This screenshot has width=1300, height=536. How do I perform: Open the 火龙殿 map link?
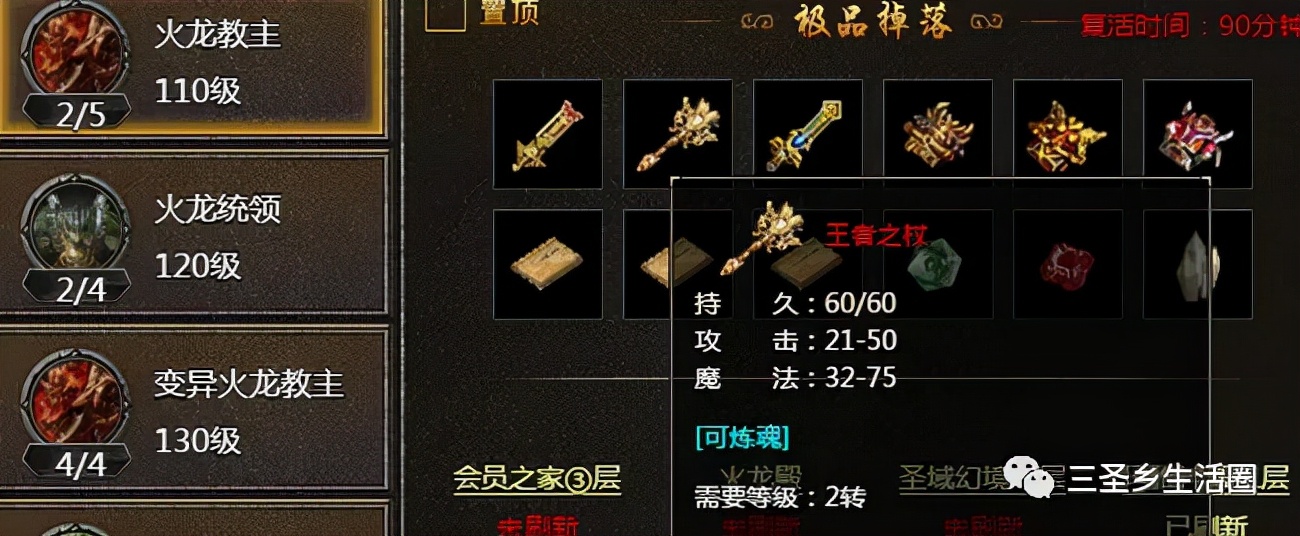click(x=762, y=478)
